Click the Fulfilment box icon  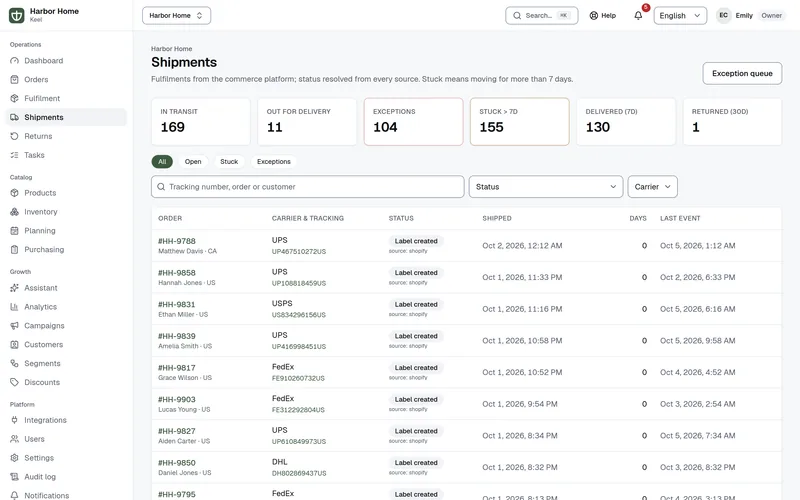(x=14, y=98)
